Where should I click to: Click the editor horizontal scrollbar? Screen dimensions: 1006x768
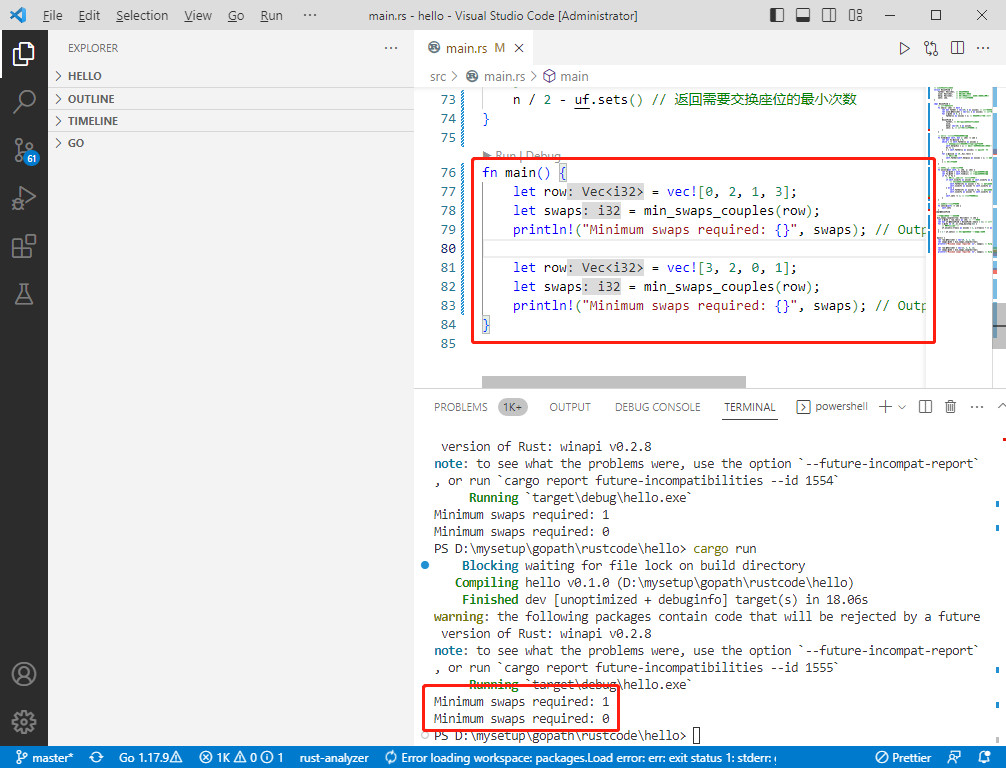[x=613, y=382]
